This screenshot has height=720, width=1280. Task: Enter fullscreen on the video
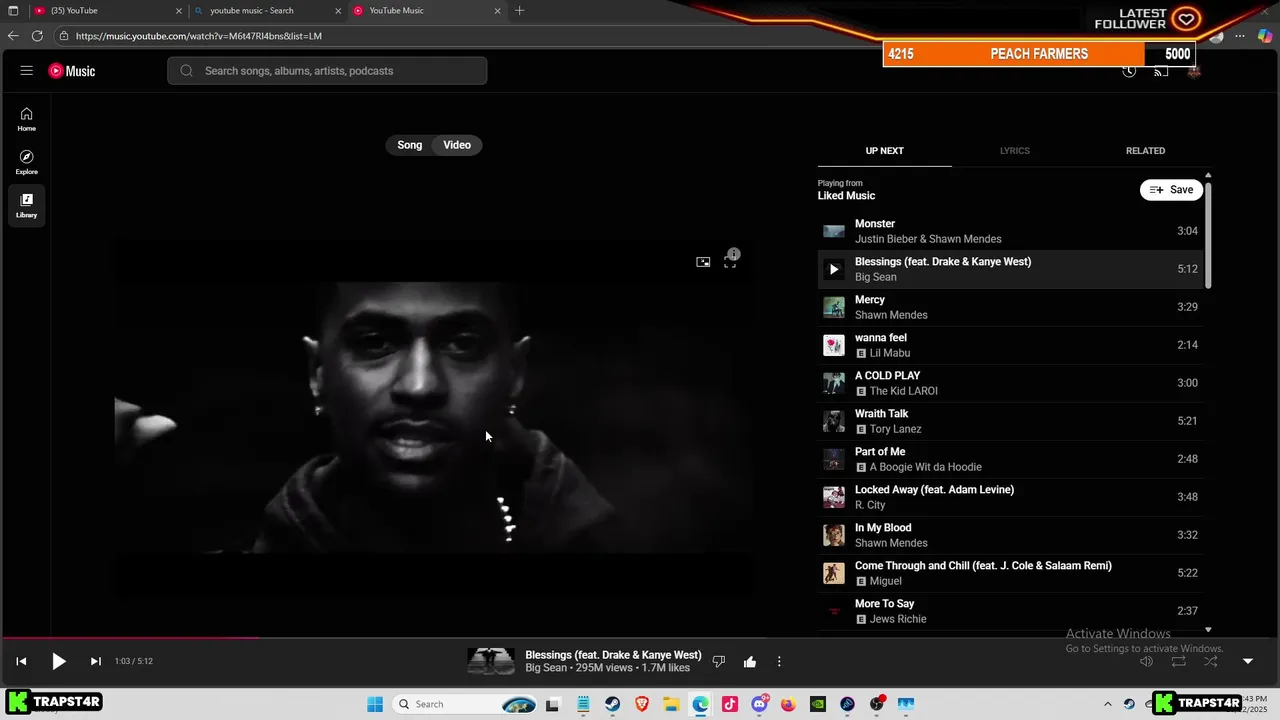[730, 262]
